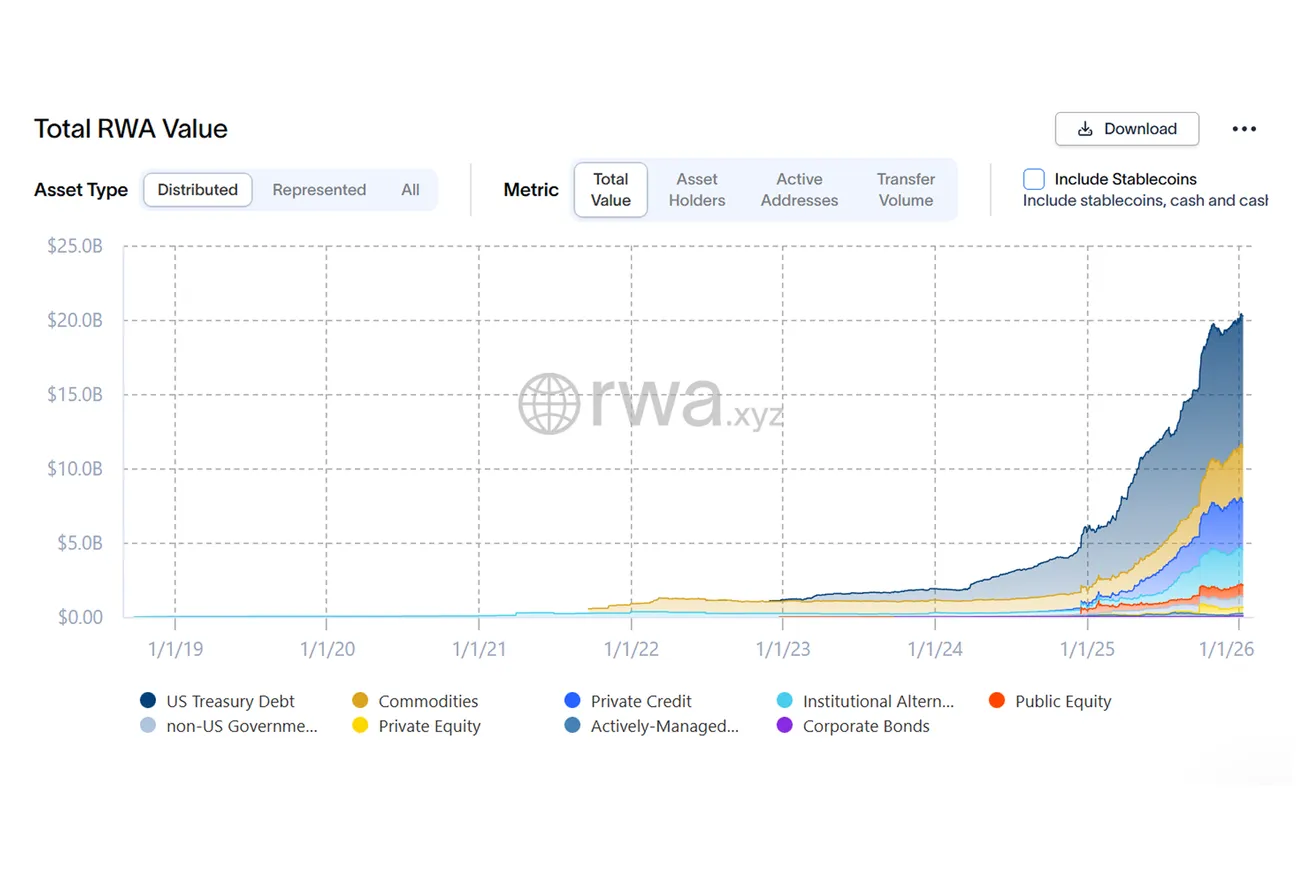Toggle the Actively-Managed legend dot
The height and width of the screenshot is (869, 1304).
(572, 726)
